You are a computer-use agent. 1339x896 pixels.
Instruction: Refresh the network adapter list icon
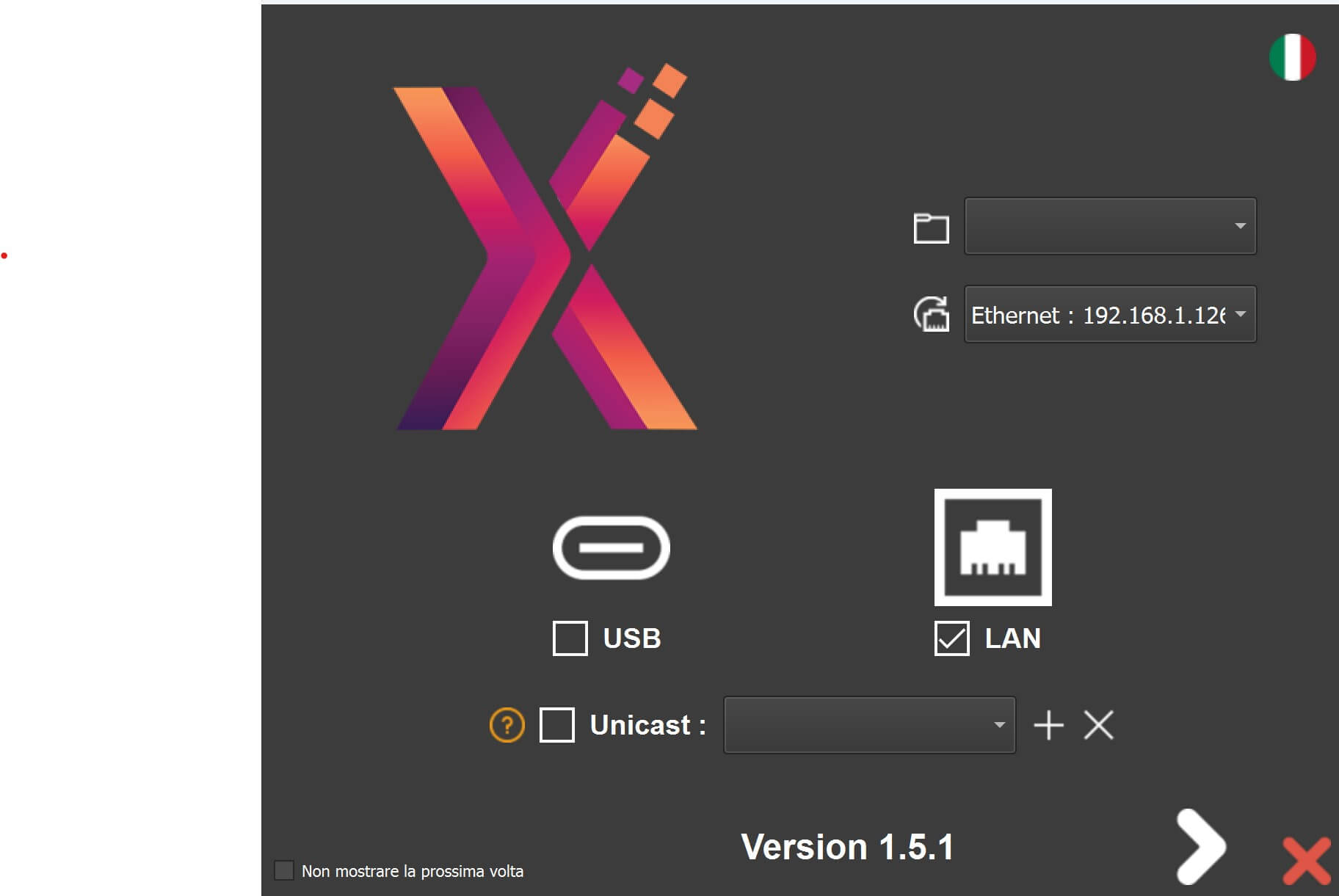click(x=931, y=314)
